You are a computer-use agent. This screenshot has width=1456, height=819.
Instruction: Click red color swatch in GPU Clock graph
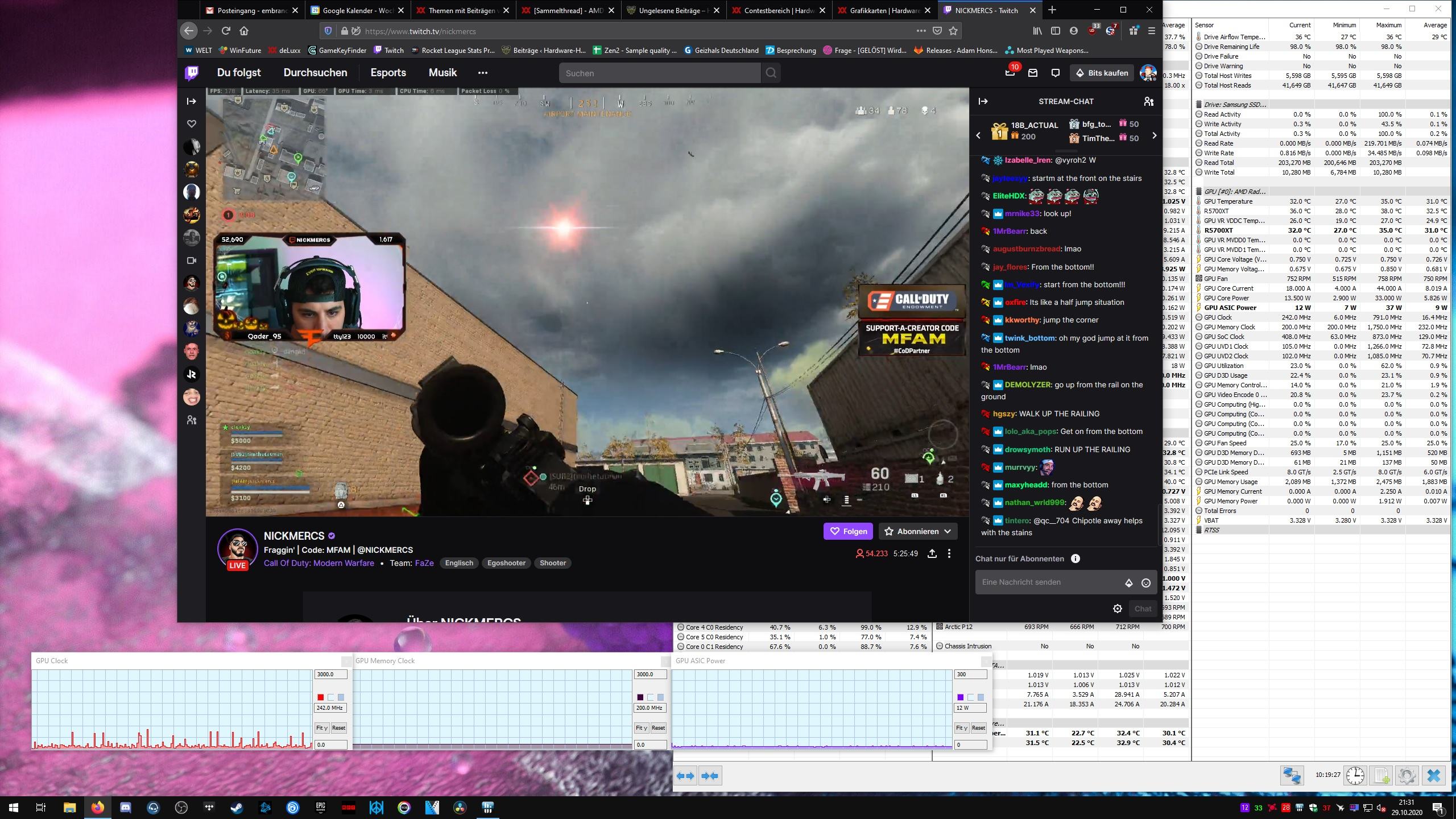coord(321,697)
